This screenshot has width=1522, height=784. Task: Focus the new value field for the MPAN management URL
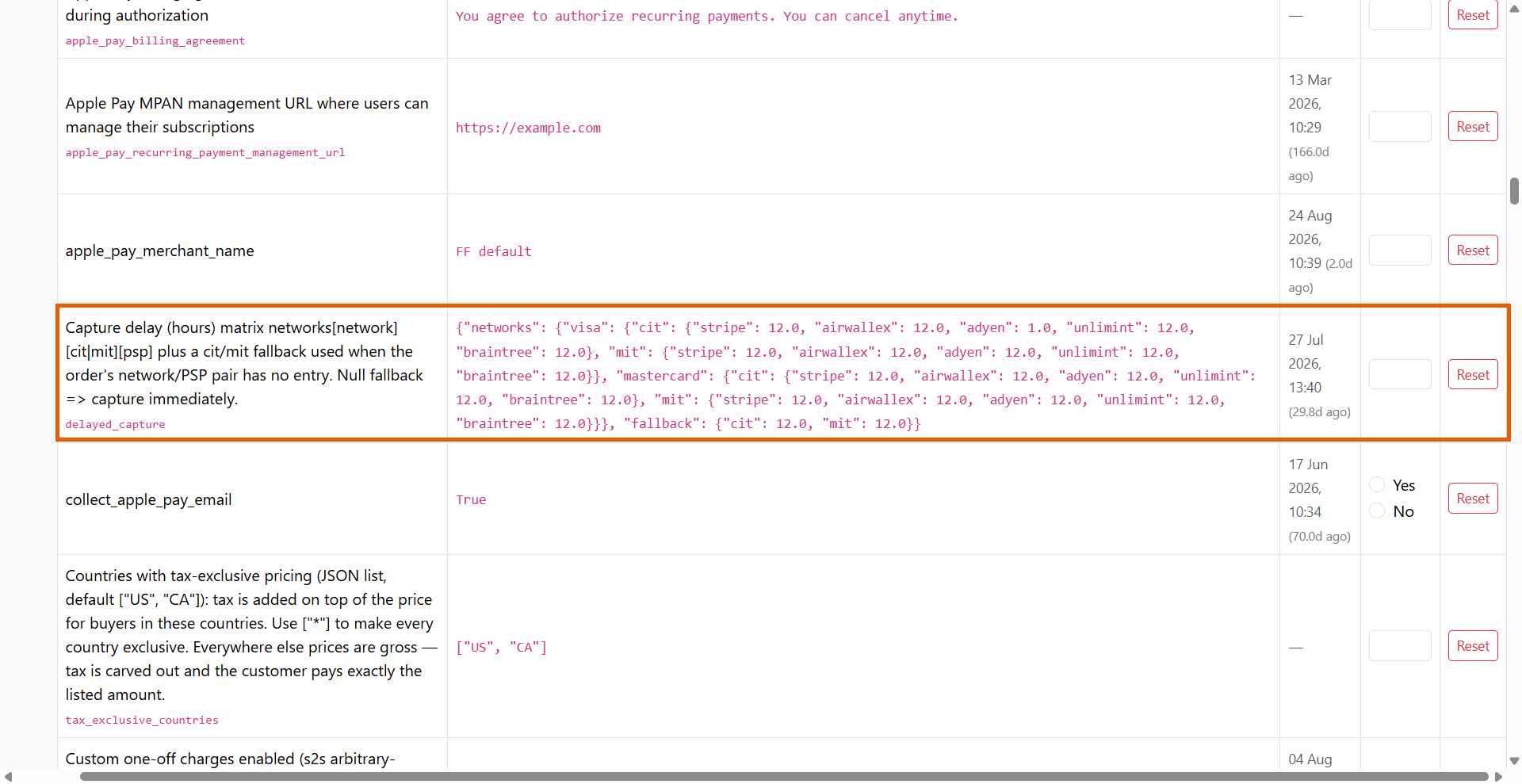(x=1400, y=127)
